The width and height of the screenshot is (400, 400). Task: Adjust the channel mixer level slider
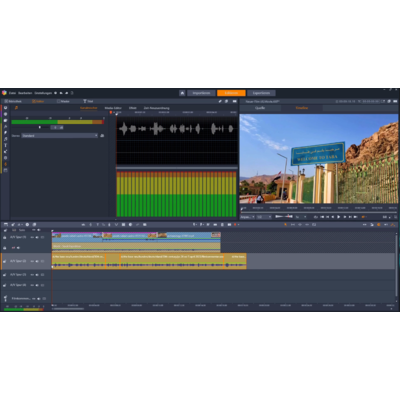coord(40,127)
